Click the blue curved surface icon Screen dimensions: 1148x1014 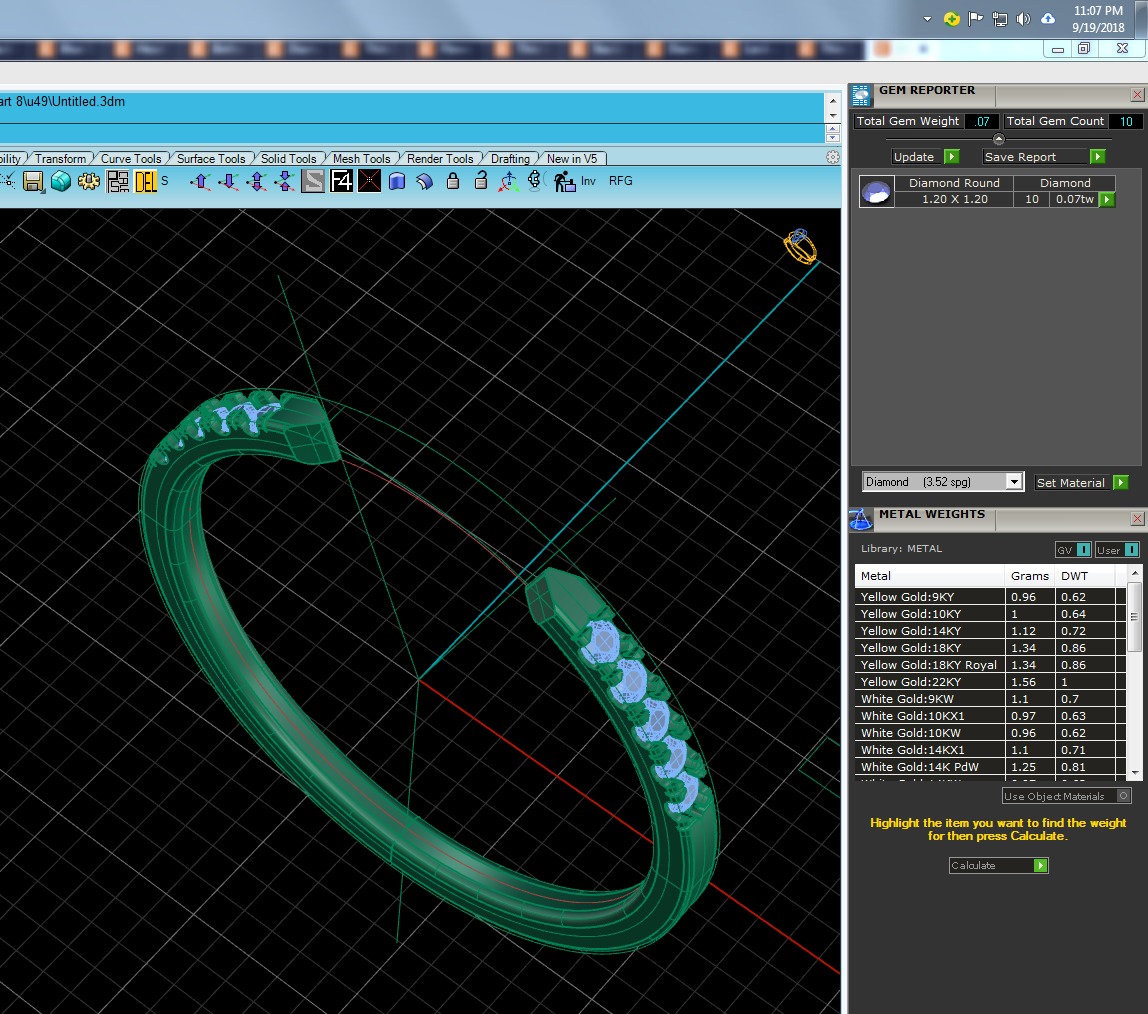[x=425, y=181]
